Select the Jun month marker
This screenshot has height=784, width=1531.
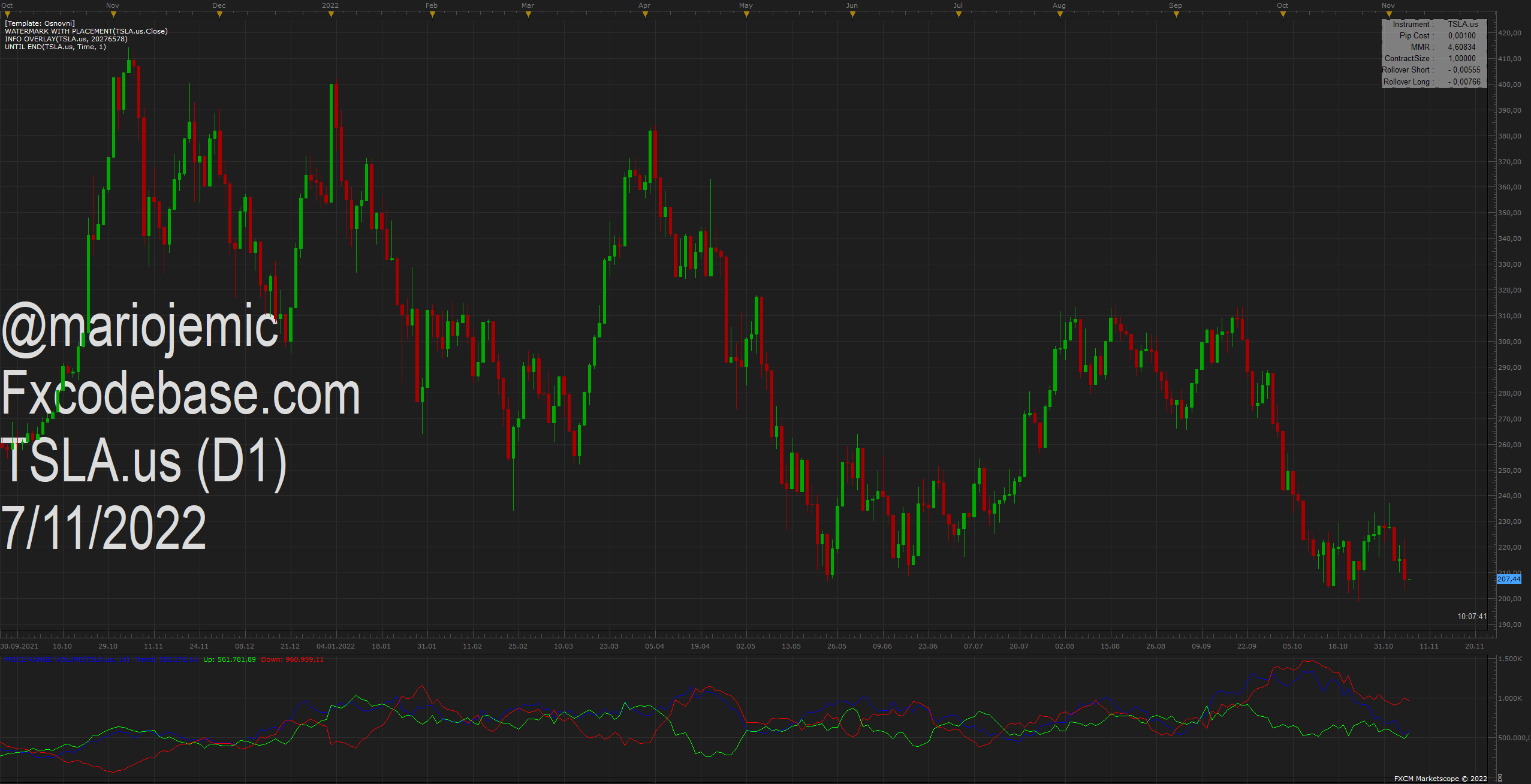(x=852, y=14)
